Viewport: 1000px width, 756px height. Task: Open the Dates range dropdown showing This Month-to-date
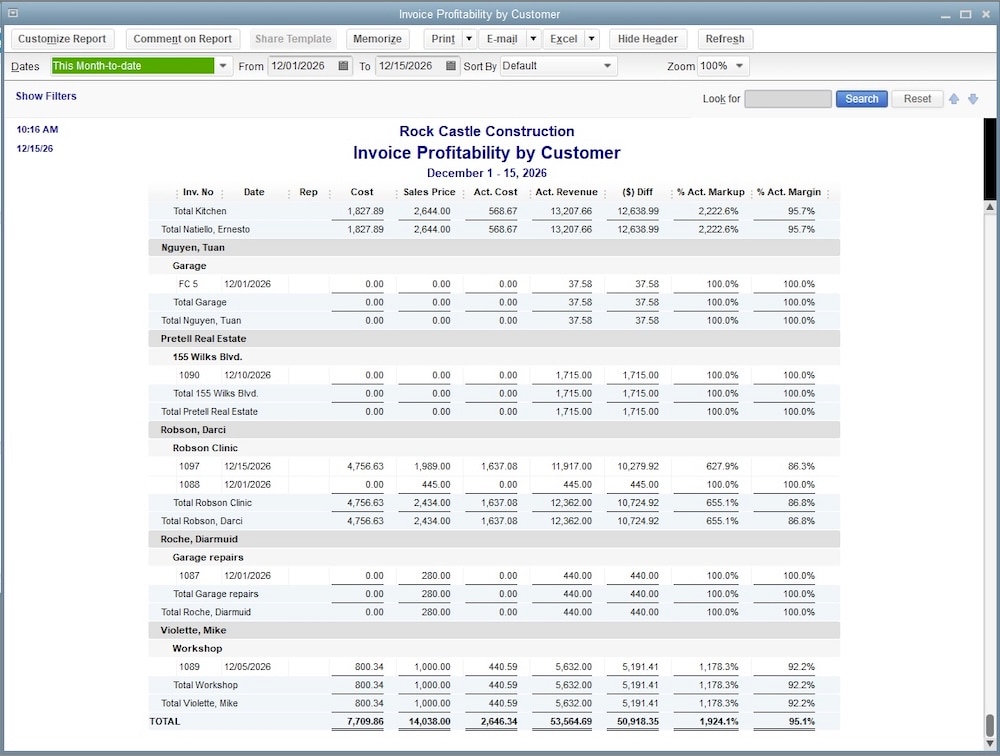click(x=224, y=66)
